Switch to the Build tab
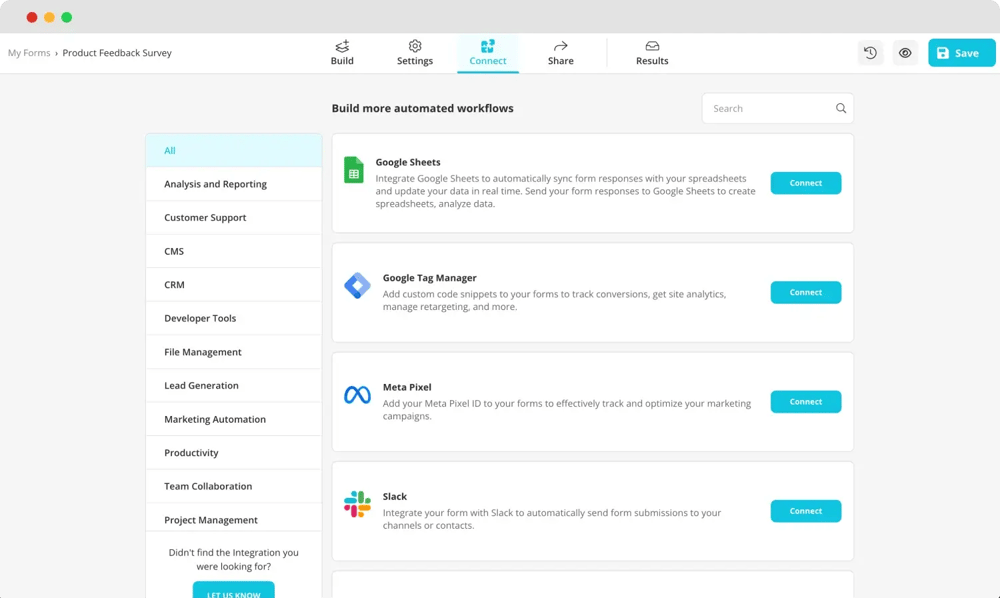The height and width of the screenshot is (598, 1000). point(342,52)
